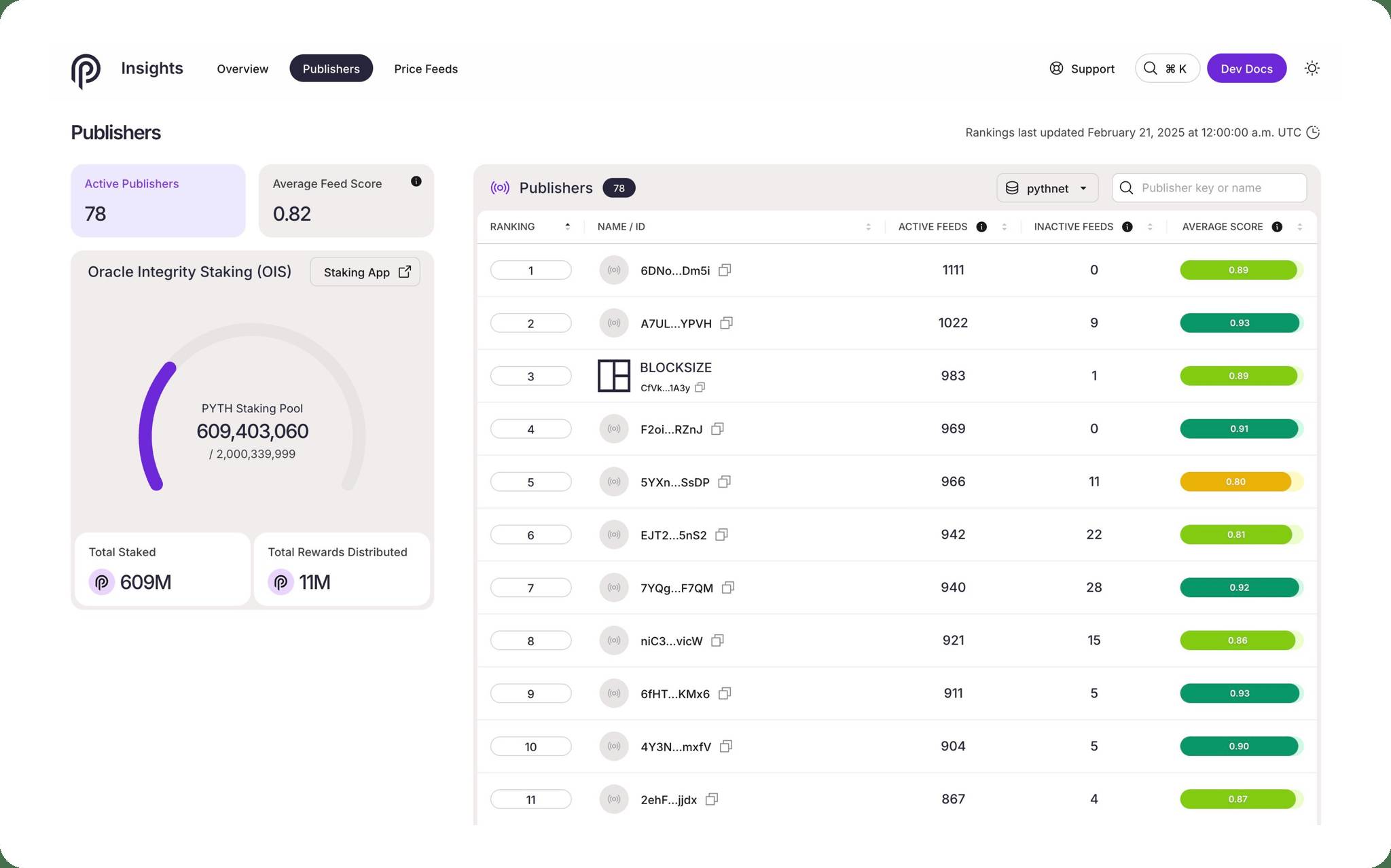Click the Total Staked 609M card
Image resolution: width=1391 pixels, height=868 pixels.
[x=162, y=569]
